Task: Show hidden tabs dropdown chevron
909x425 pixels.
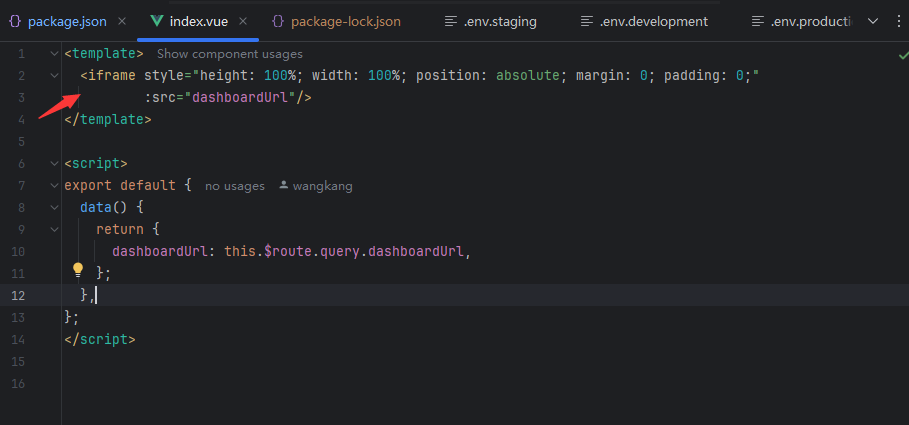Action: click(873, 21)
